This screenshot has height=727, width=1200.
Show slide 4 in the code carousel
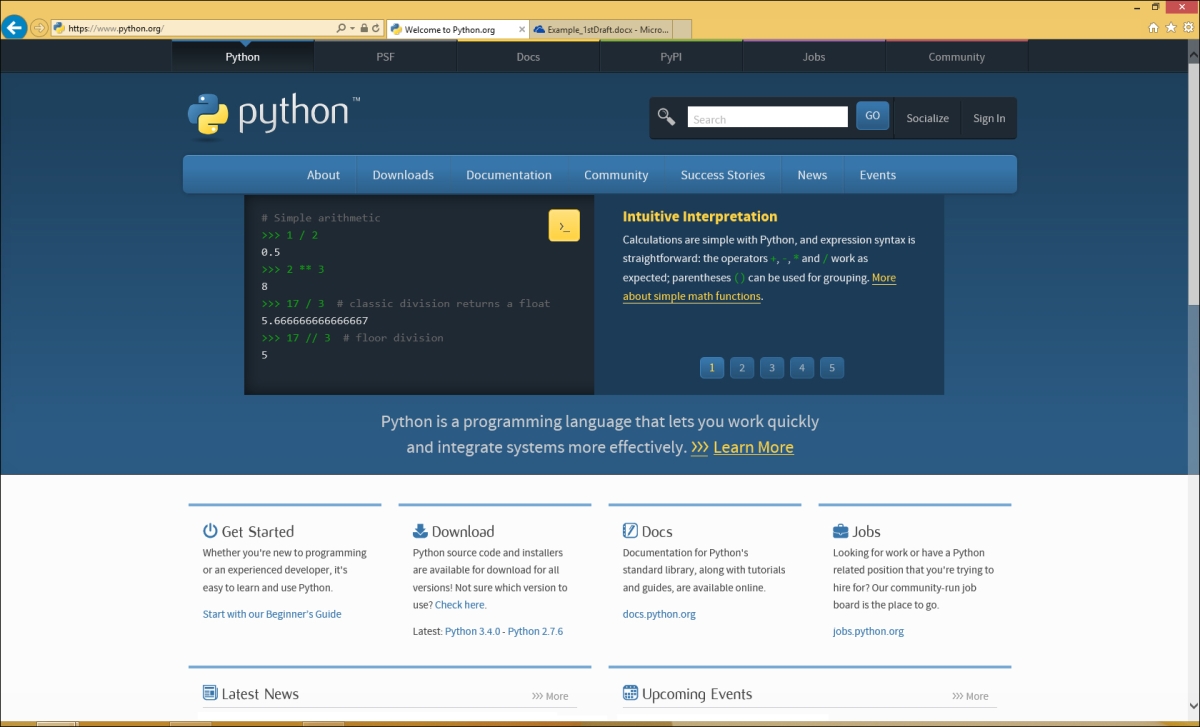(801, 368)
